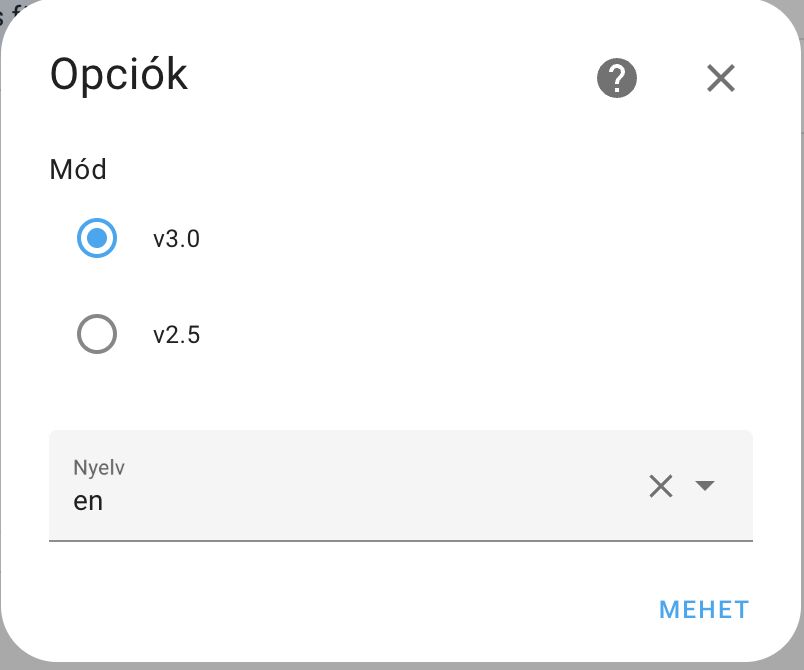Click the Nyelv field label
The height and width of the screenshot is (670, 804).
pos(99,467)
